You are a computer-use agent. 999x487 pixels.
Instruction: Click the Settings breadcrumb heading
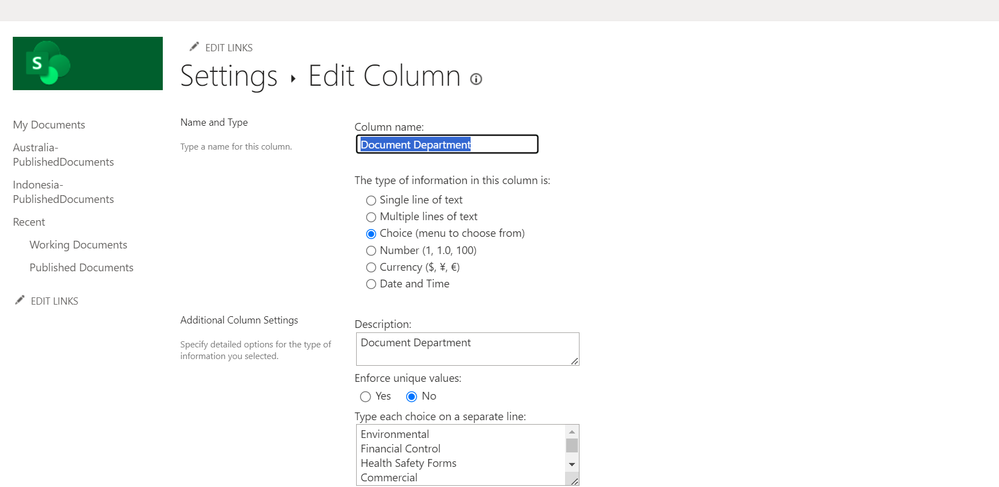228,76
